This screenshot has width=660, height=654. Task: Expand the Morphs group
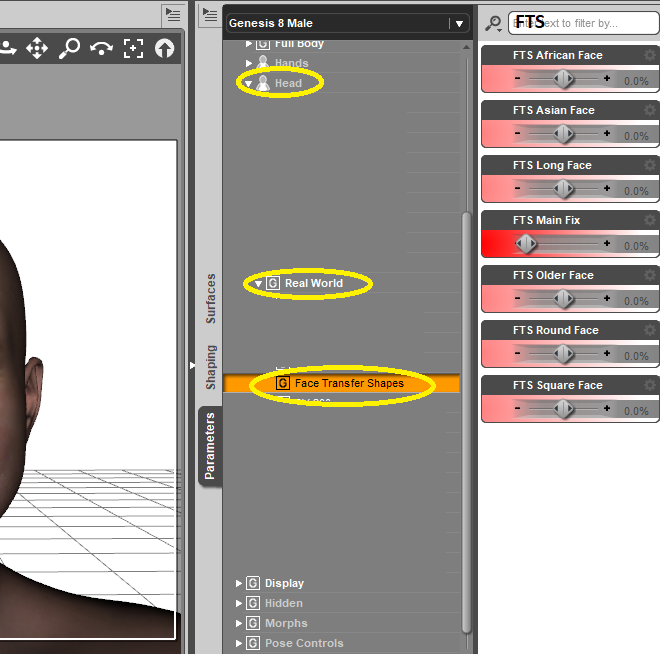[239, 623]
